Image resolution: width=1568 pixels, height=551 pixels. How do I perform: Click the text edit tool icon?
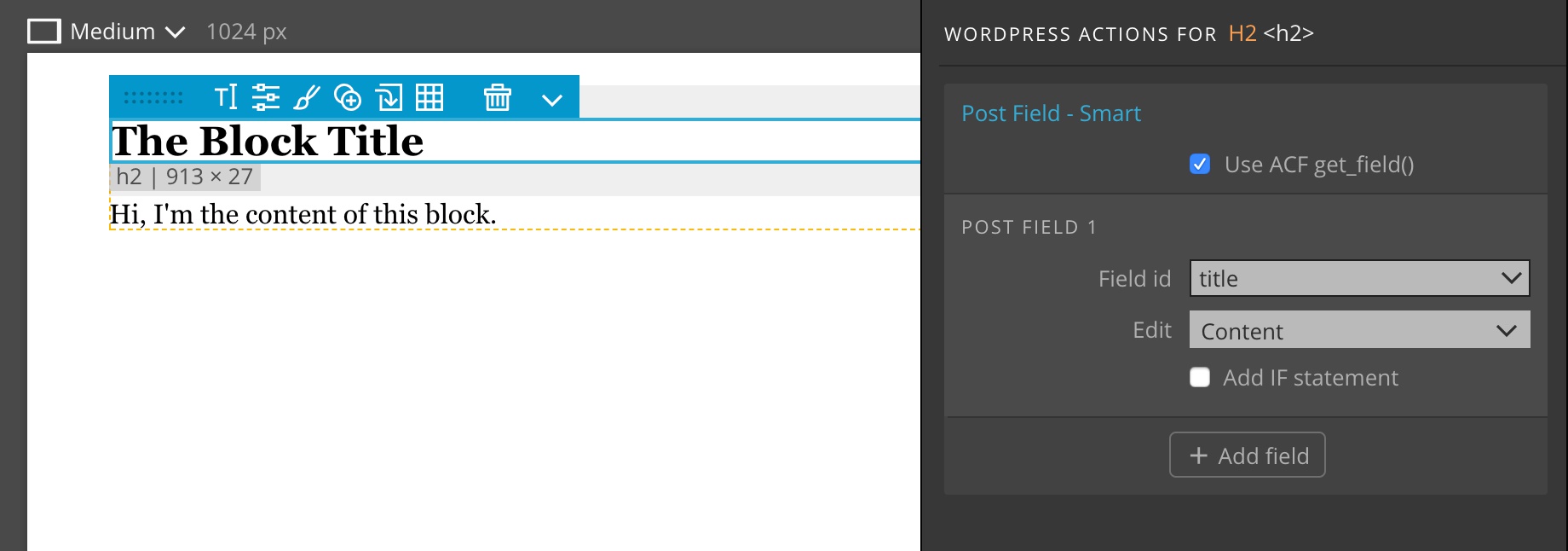(226, 97)
